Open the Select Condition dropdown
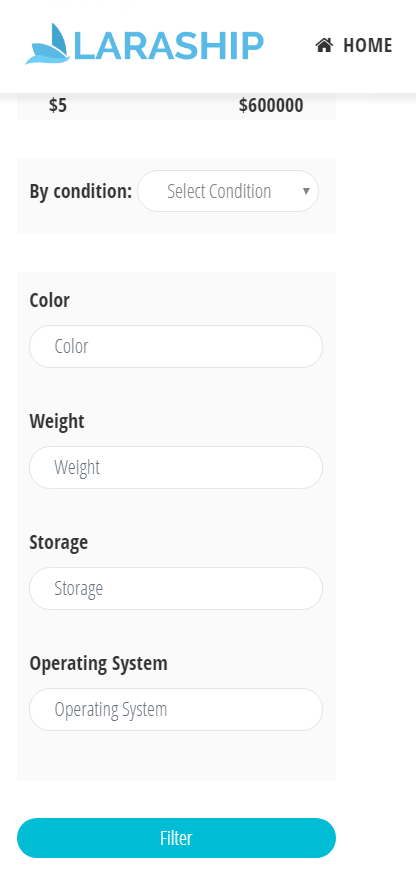Screen dimensions: 416x871 228,191
